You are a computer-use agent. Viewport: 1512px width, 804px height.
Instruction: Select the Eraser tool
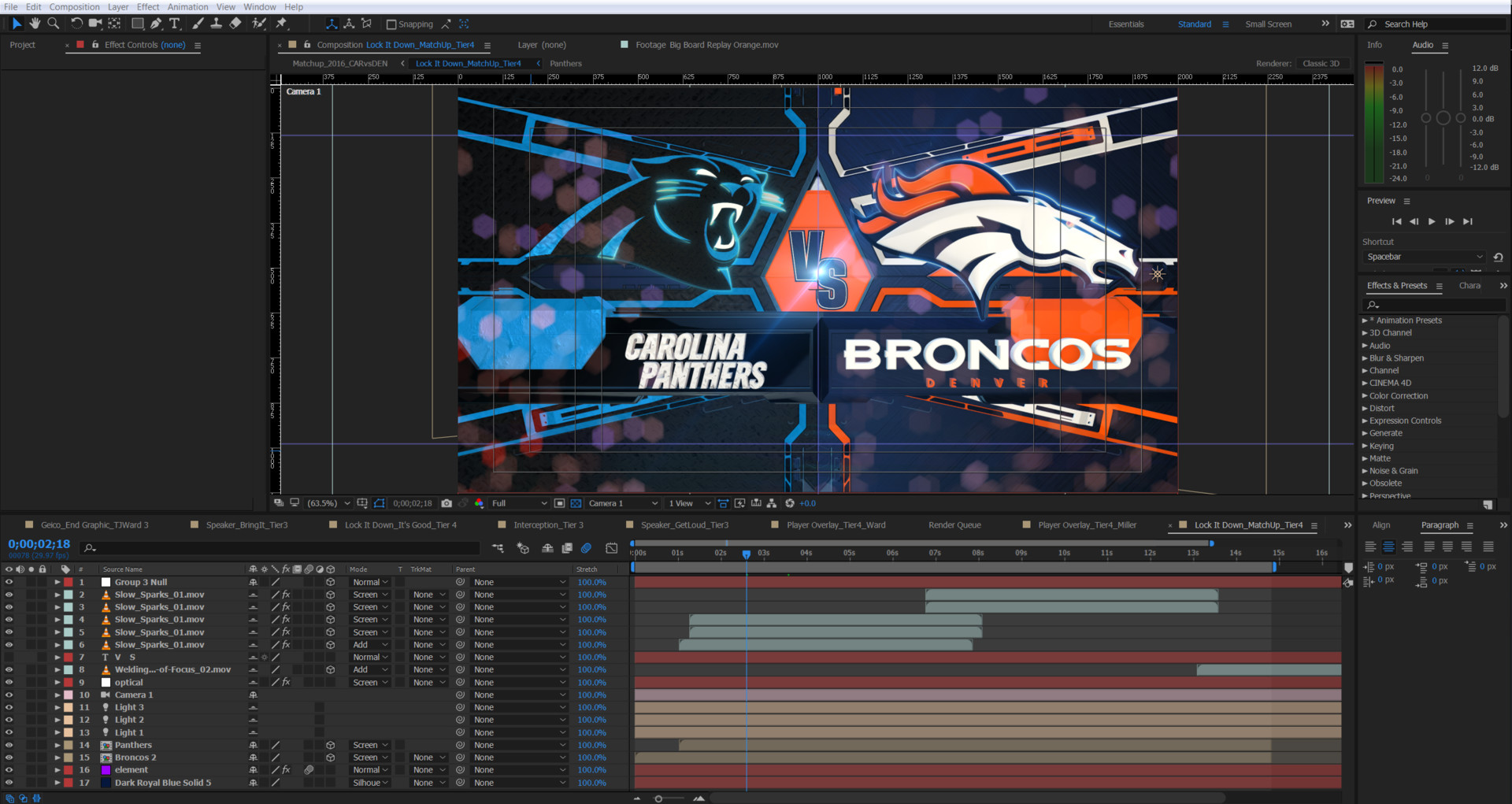235,24
